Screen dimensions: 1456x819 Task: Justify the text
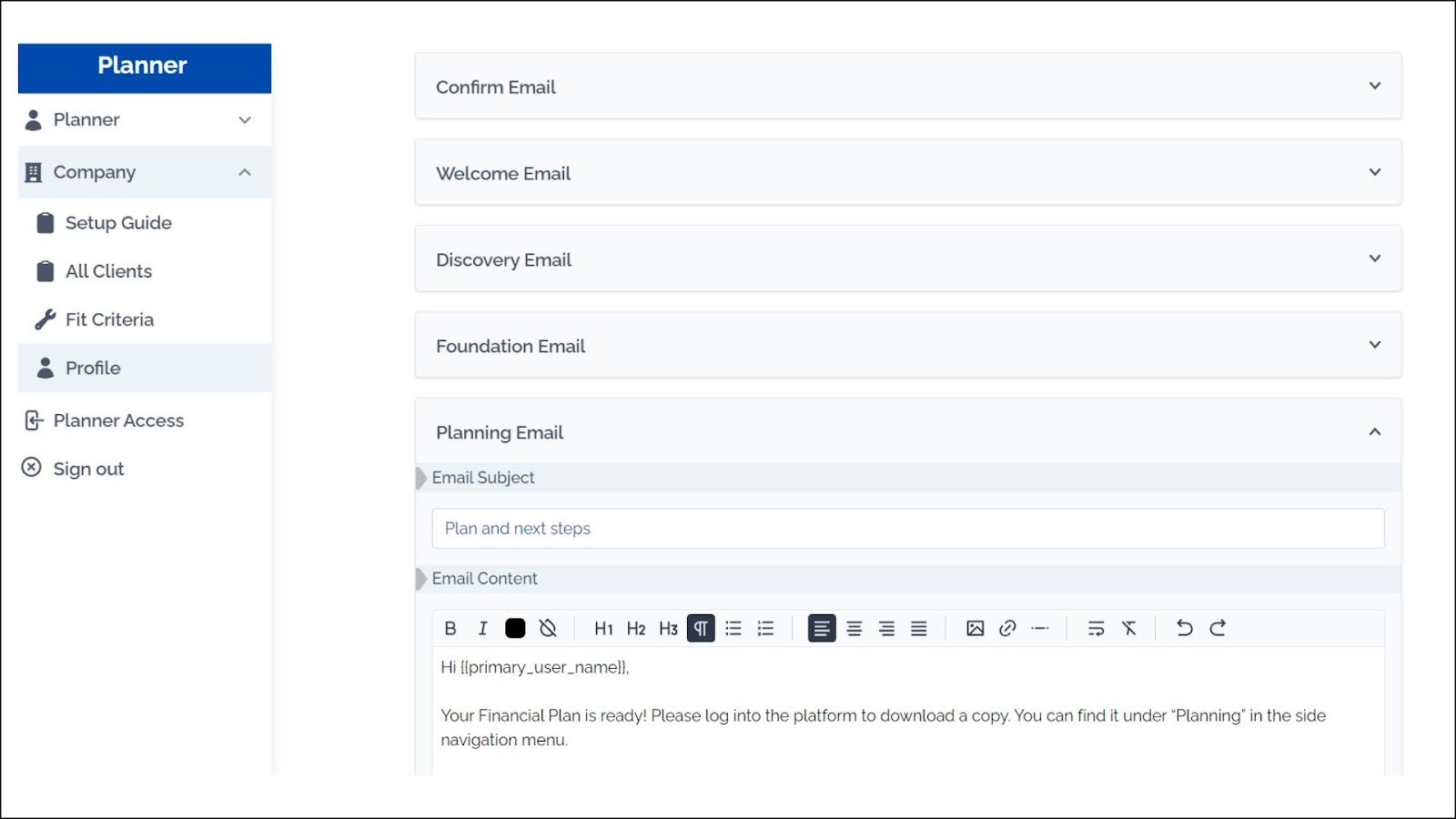coord(919,628)
